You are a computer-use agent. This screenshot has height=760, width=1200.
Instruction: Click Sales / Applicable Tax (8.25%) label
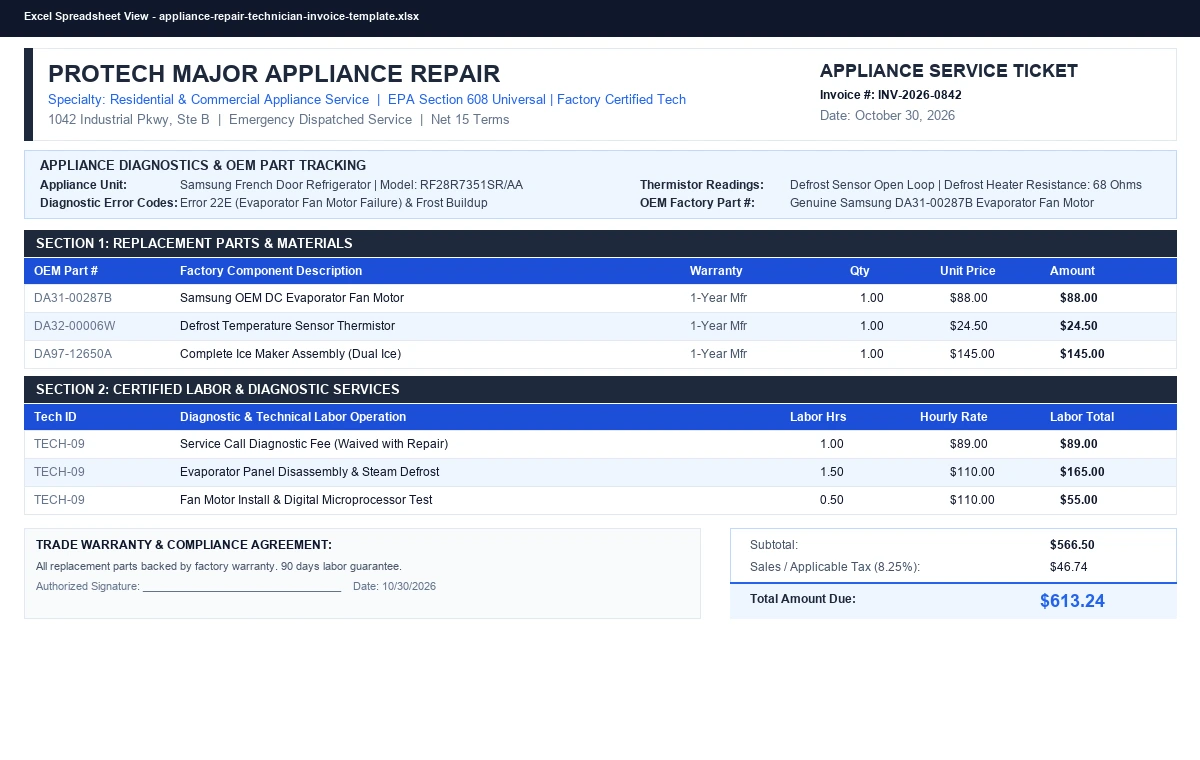(835, 567)
